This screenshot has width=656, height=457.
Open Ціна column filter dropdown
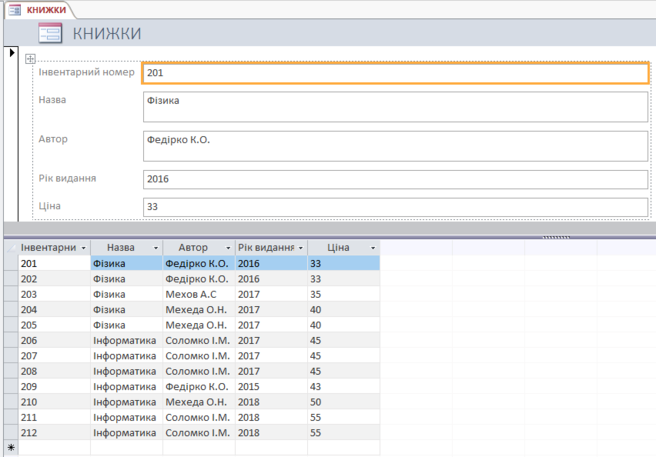pyautogui.click(x=373, y=248)
